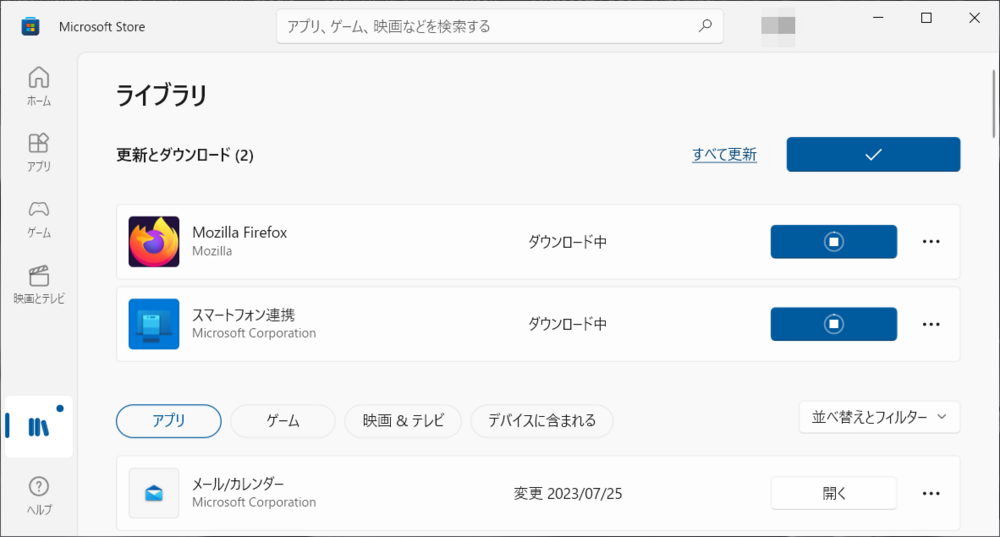Click 開く button for メール/カレンダー

tap(833, 493)
